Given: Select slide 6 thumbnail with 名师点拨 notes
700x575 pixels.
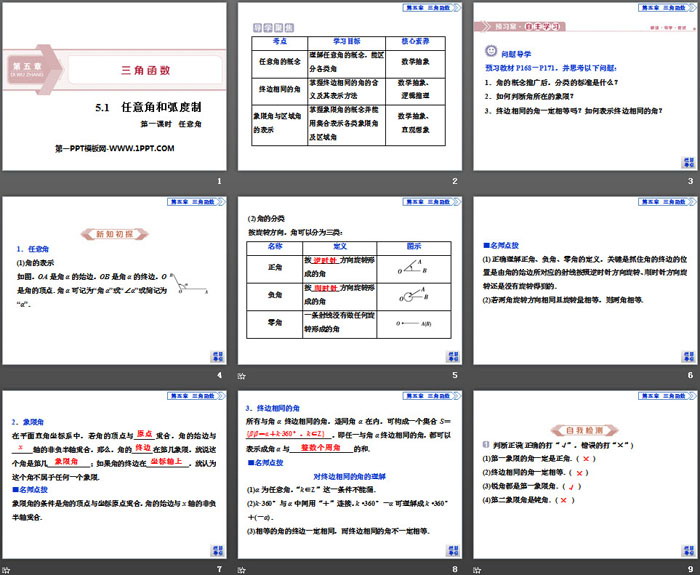Looking at the screenshot, I should point(585,281).
